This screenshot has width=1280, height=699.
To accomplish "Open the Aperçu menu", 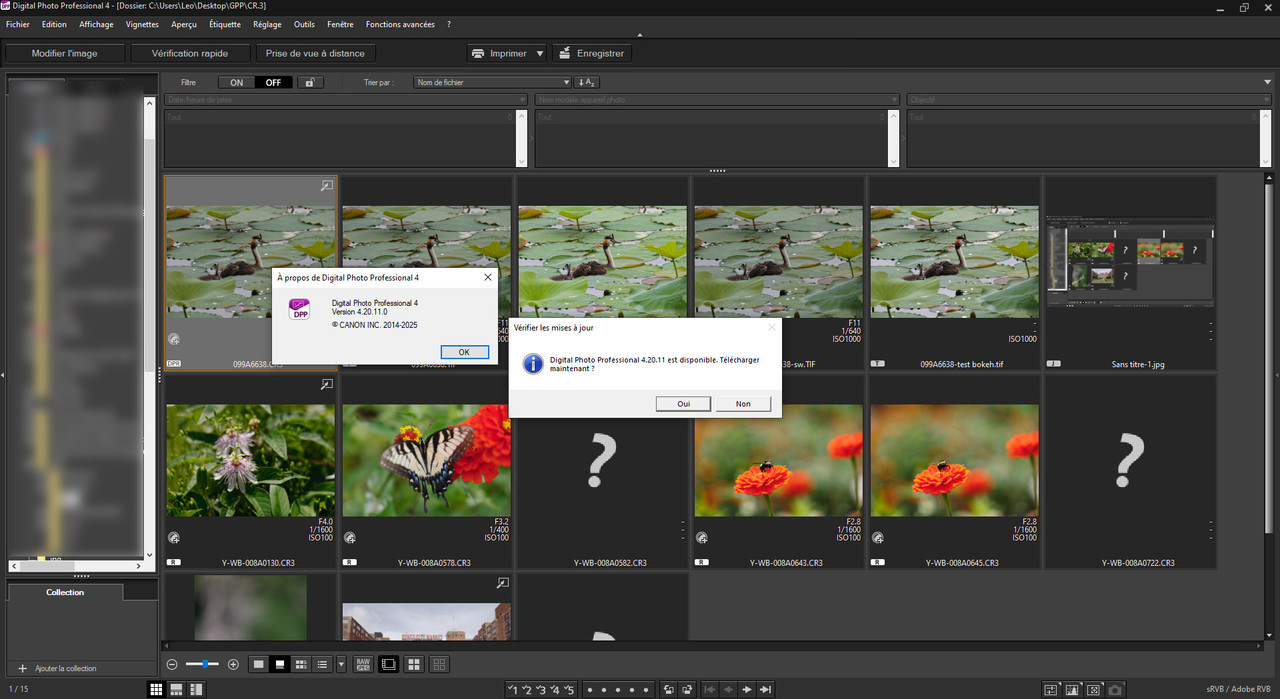I will [x=184, y=24].
